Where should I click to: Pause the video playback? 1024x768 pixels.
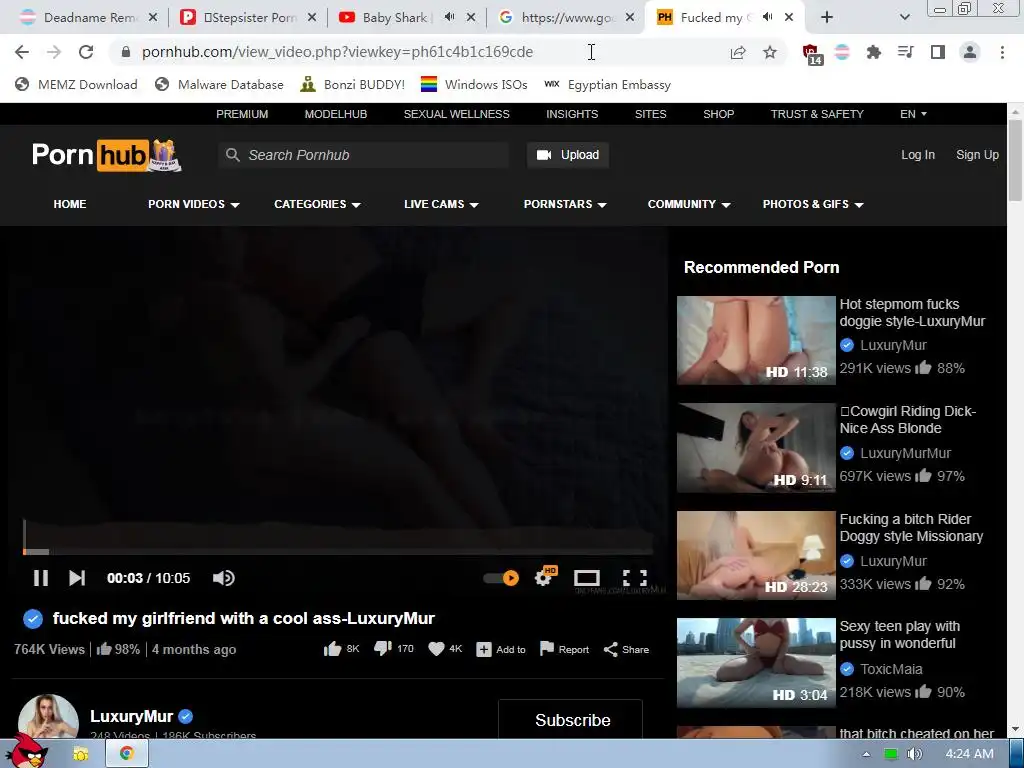40,578
